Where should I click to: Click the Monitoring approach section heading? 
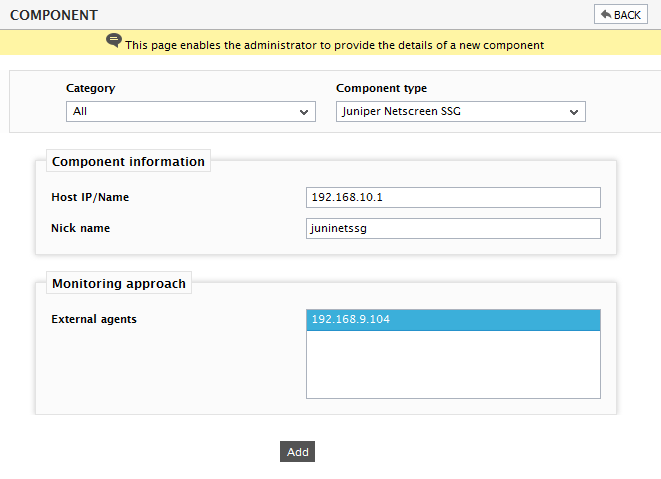119,283
